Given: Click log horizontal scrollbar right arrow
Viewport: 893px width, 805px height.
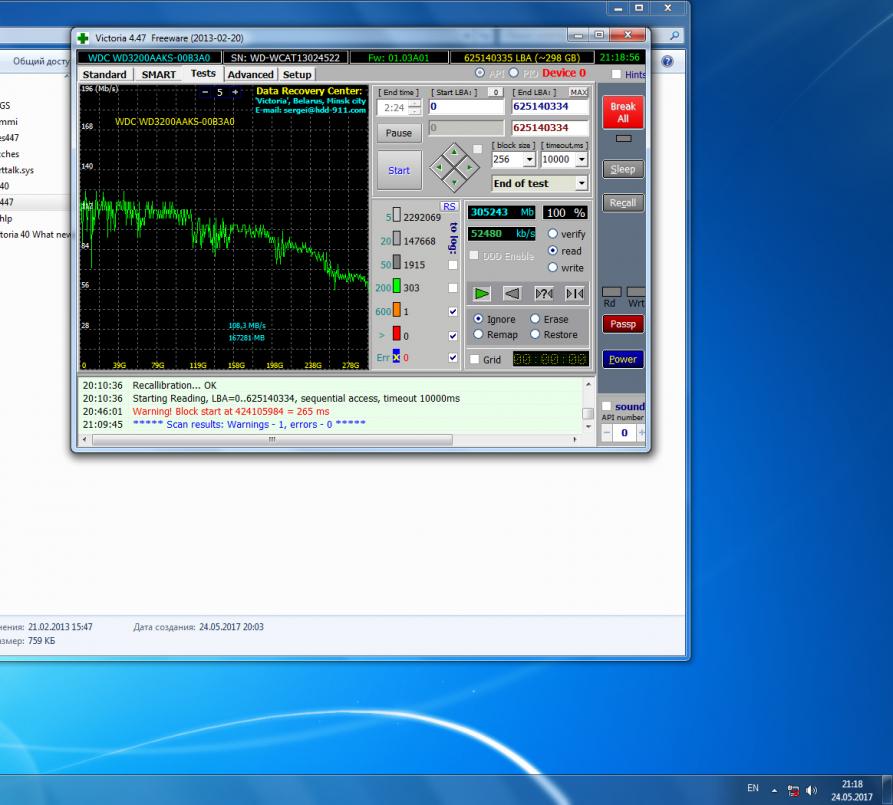Looking at the screenshot, I should click(575, 439).
